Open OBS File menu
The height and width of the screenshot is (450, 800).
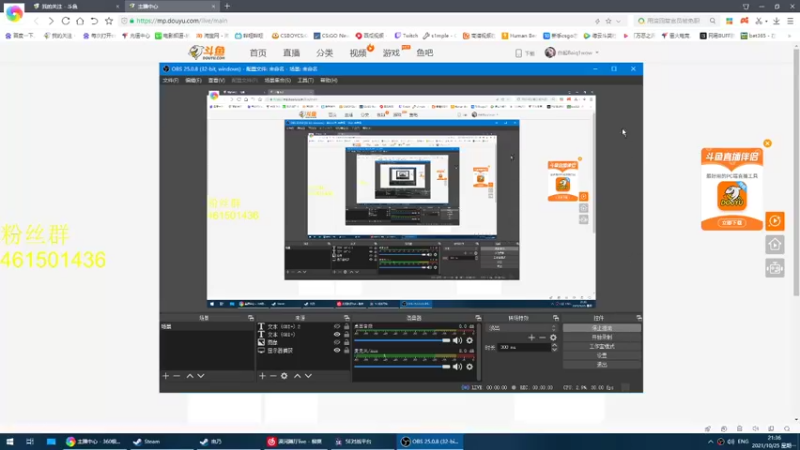pos(170,81)
